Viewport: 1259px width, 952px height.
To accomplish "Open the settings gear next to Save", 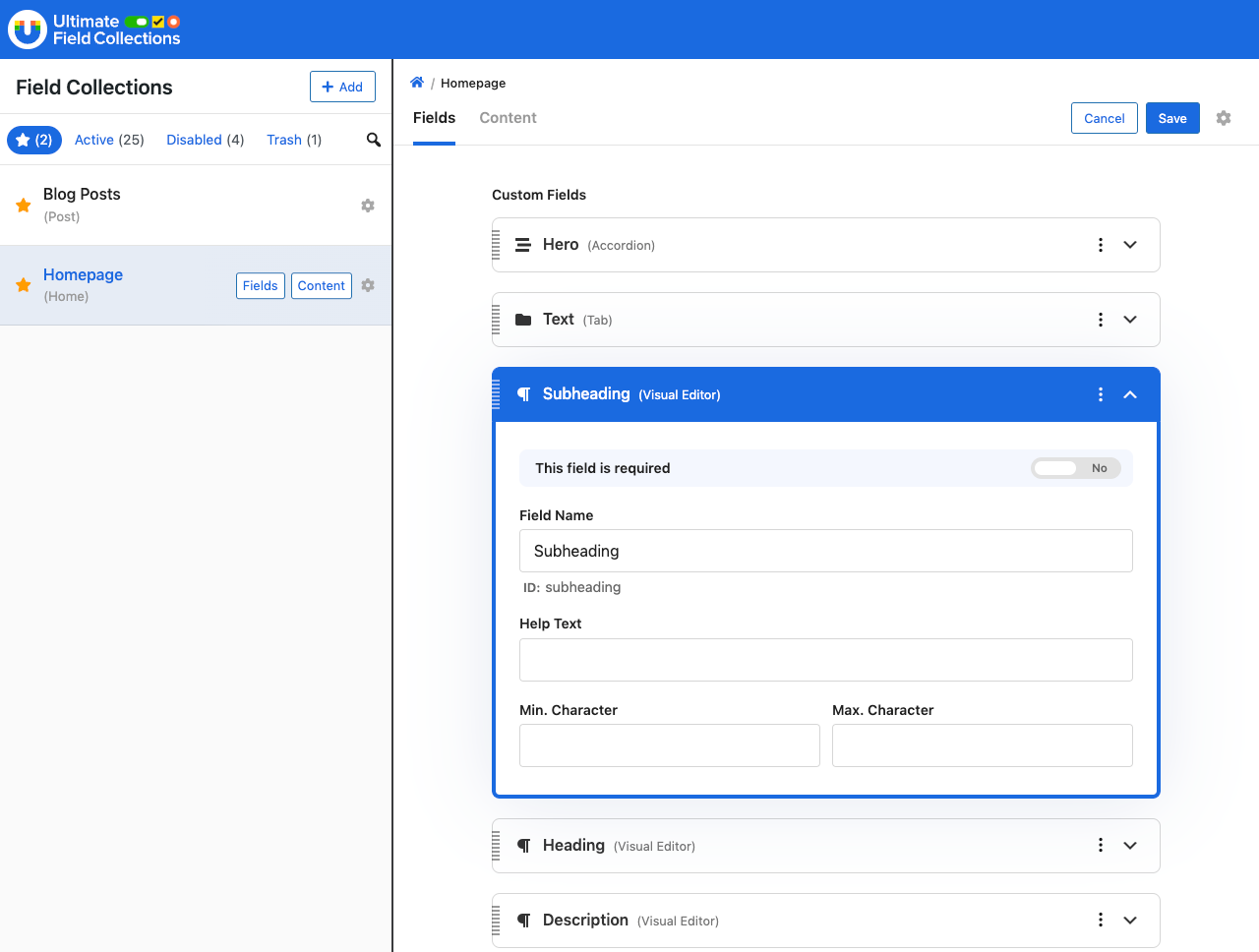I will (1224, 118).
